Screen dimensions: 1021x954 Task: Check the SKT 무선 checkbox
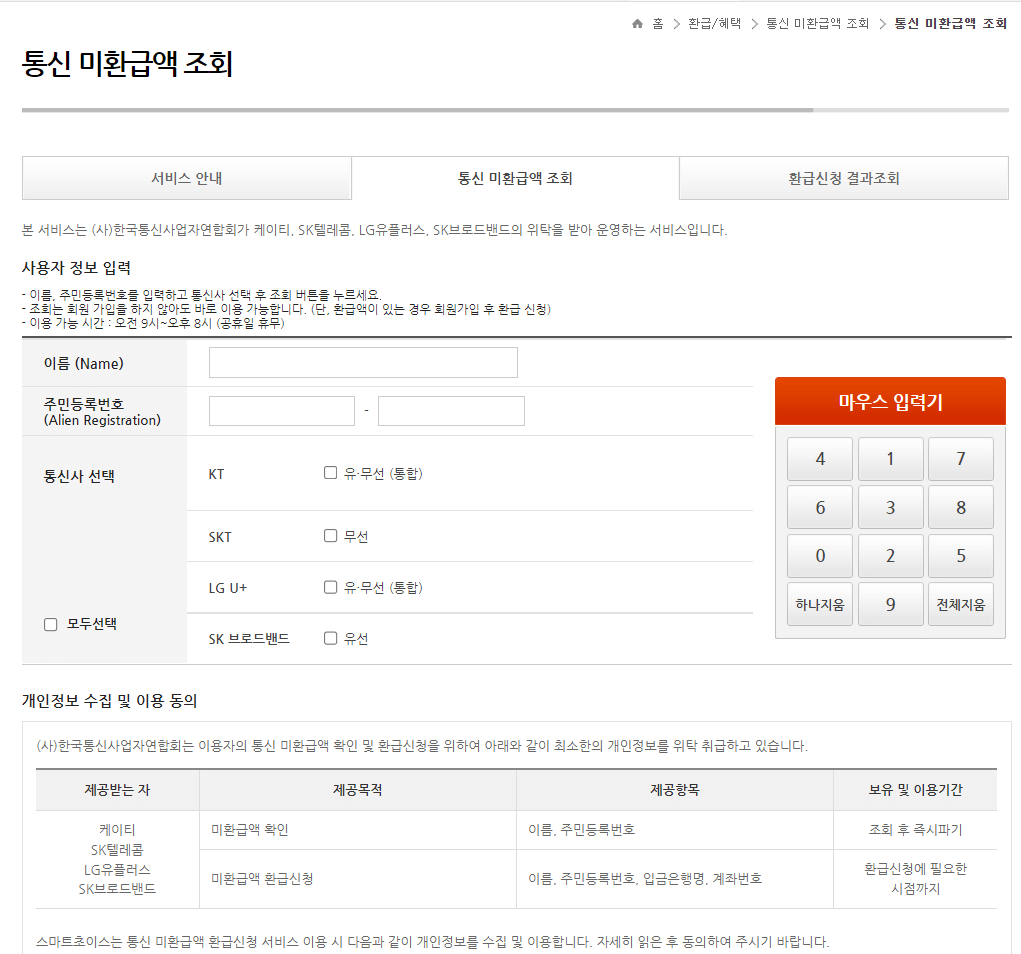[330, 534]
